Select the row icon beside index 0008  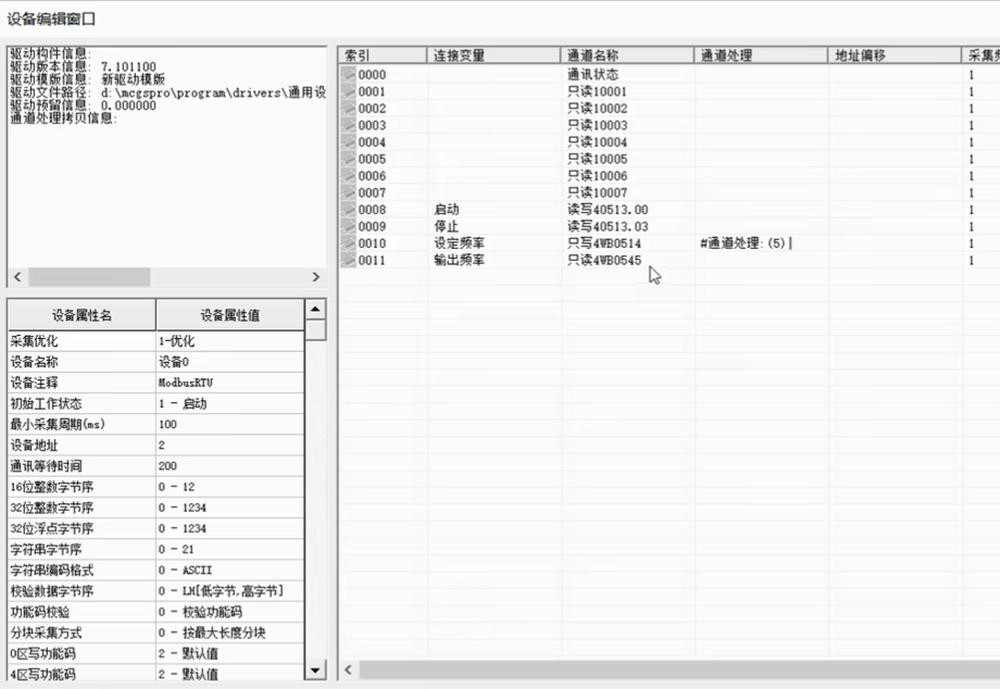[x=348, y=210]
